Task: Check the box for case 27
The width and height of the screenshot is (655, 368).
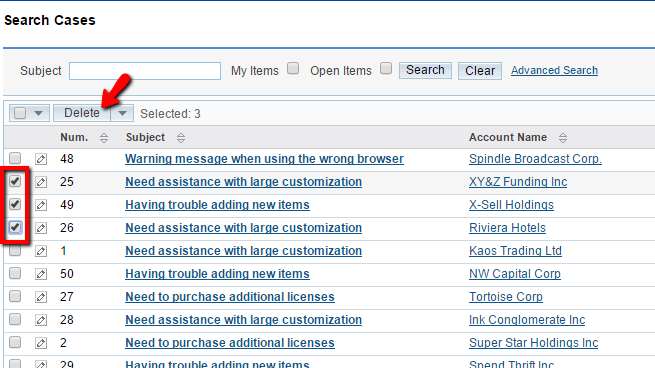Action: tap(15, 296)
